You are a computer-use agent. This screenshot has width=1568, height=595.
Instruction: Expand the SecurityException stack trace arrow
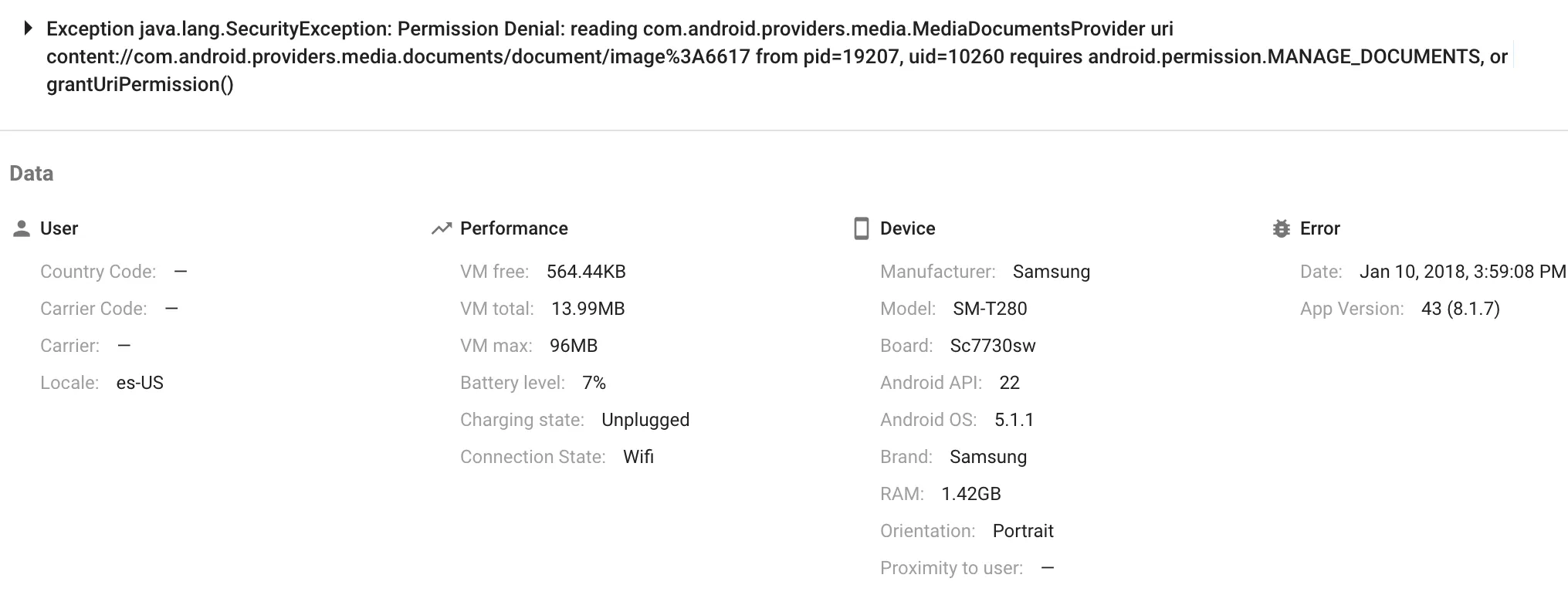pos(29,29)
